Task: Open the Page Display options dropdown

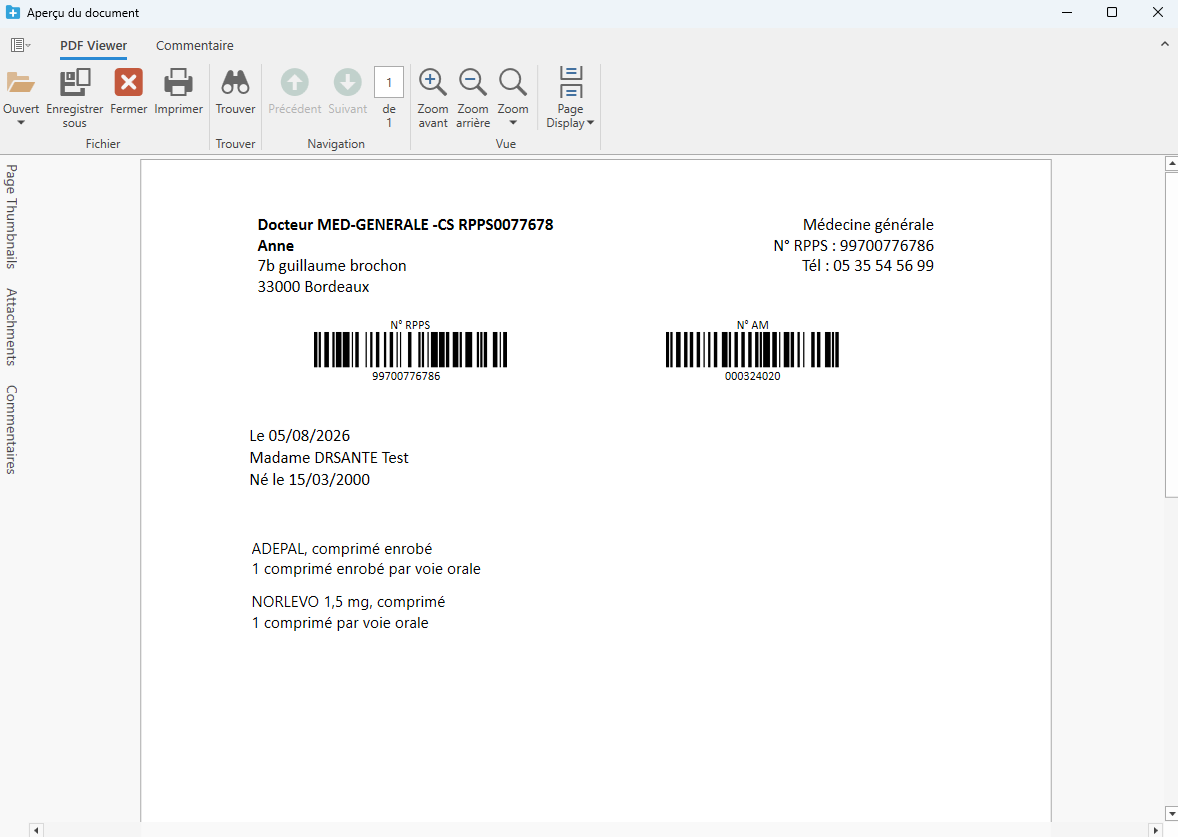Action: point(570,99)
